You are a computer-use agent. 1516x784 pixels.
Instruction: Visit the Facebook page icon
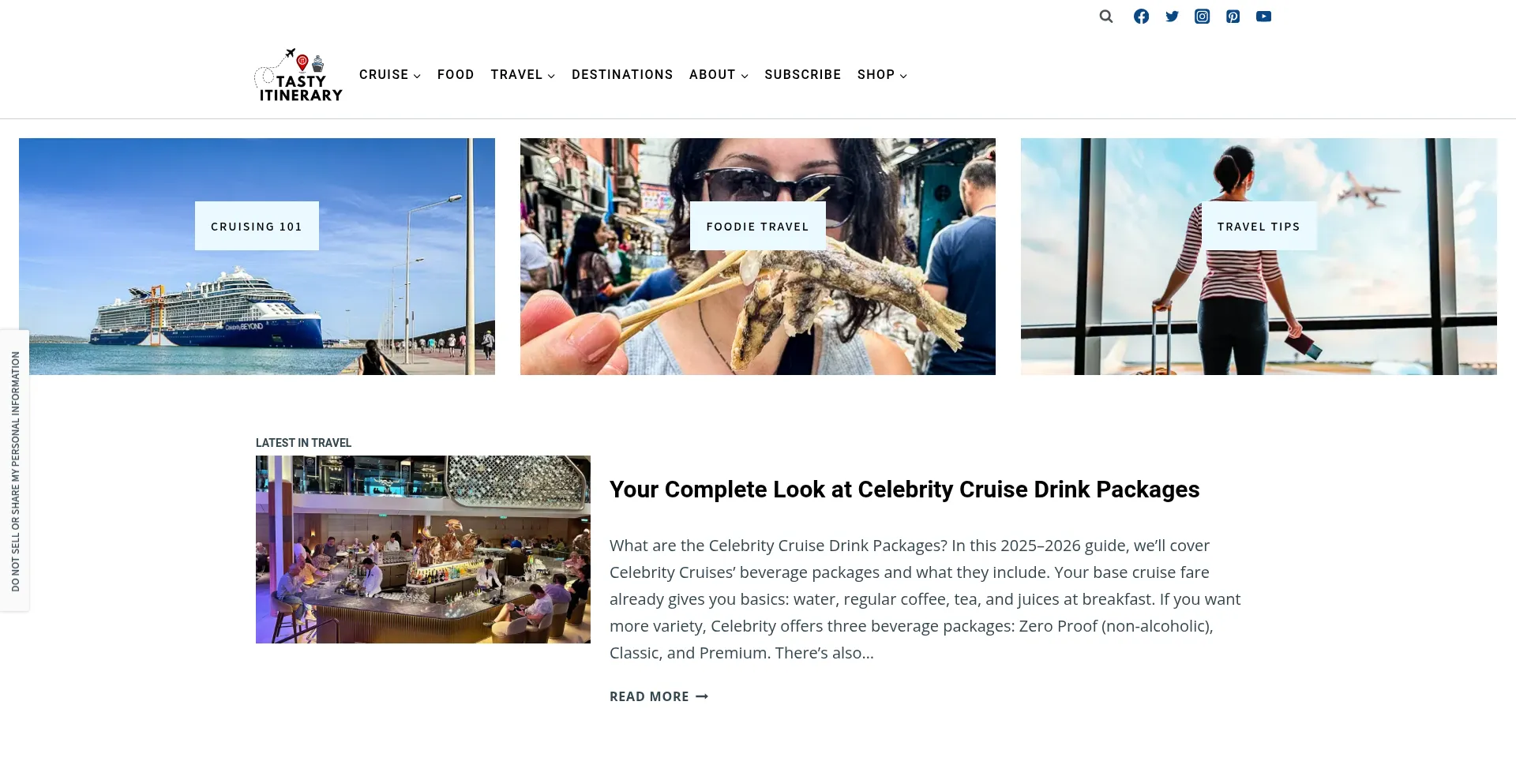1141,17
